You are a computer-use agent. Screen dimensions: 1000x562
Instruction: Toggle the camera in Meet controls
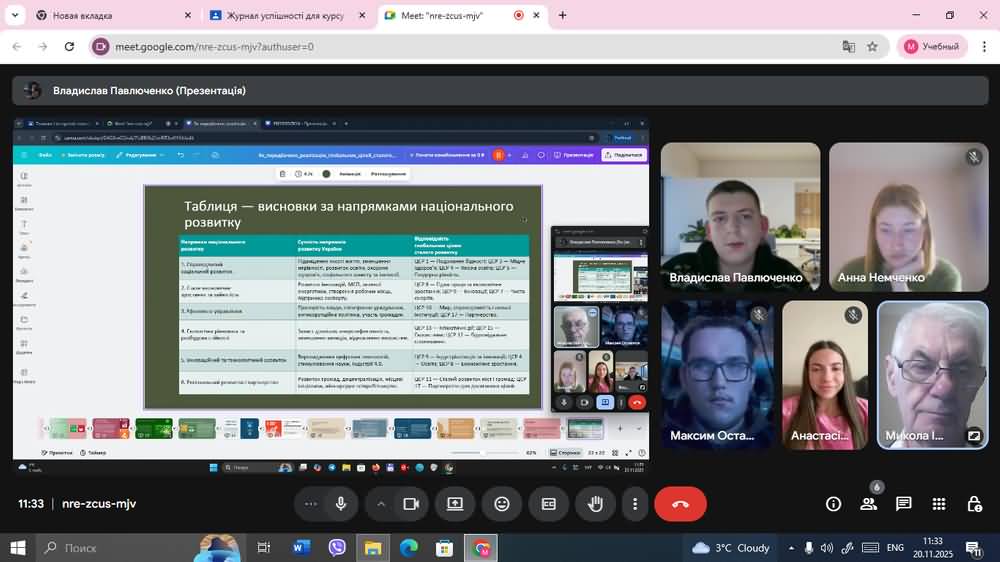coord(411,504)
